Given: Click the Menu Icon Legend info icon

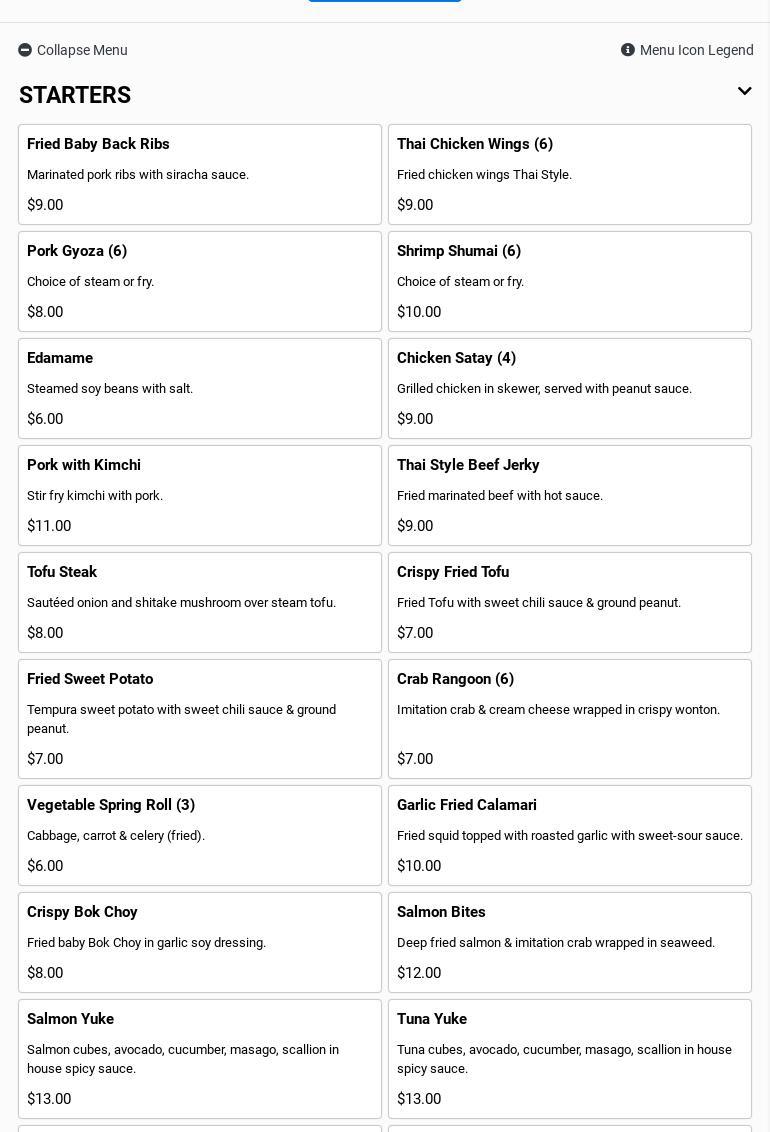Looking at the screenshot, I should pos(628,50).
